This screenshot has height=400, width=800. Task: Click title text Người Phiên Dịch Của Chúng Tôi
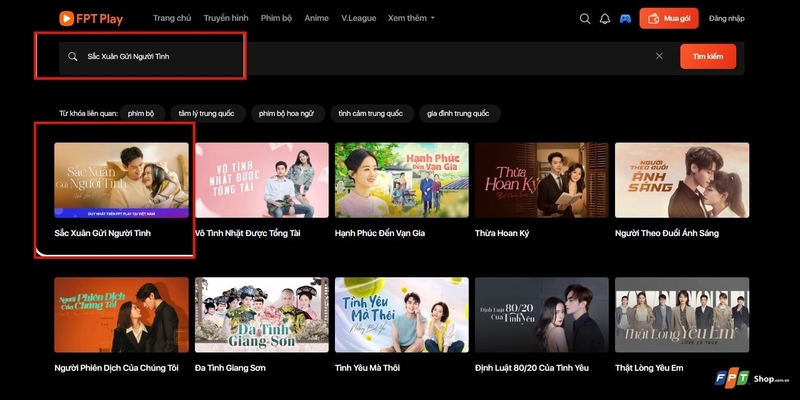(x=117, y=368)
